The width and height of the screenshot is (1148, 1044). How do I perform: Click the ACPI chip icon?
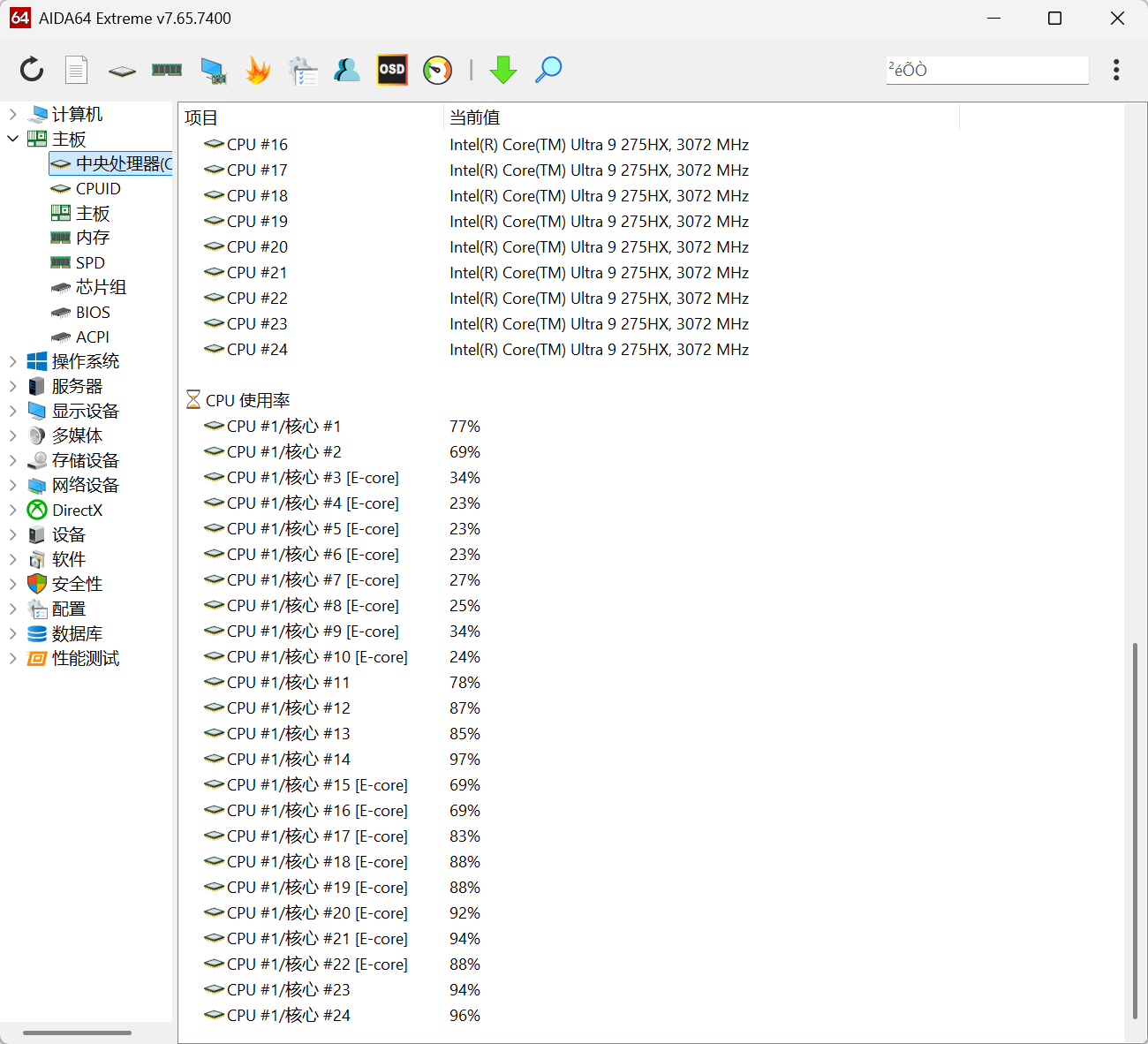(60, 337)
